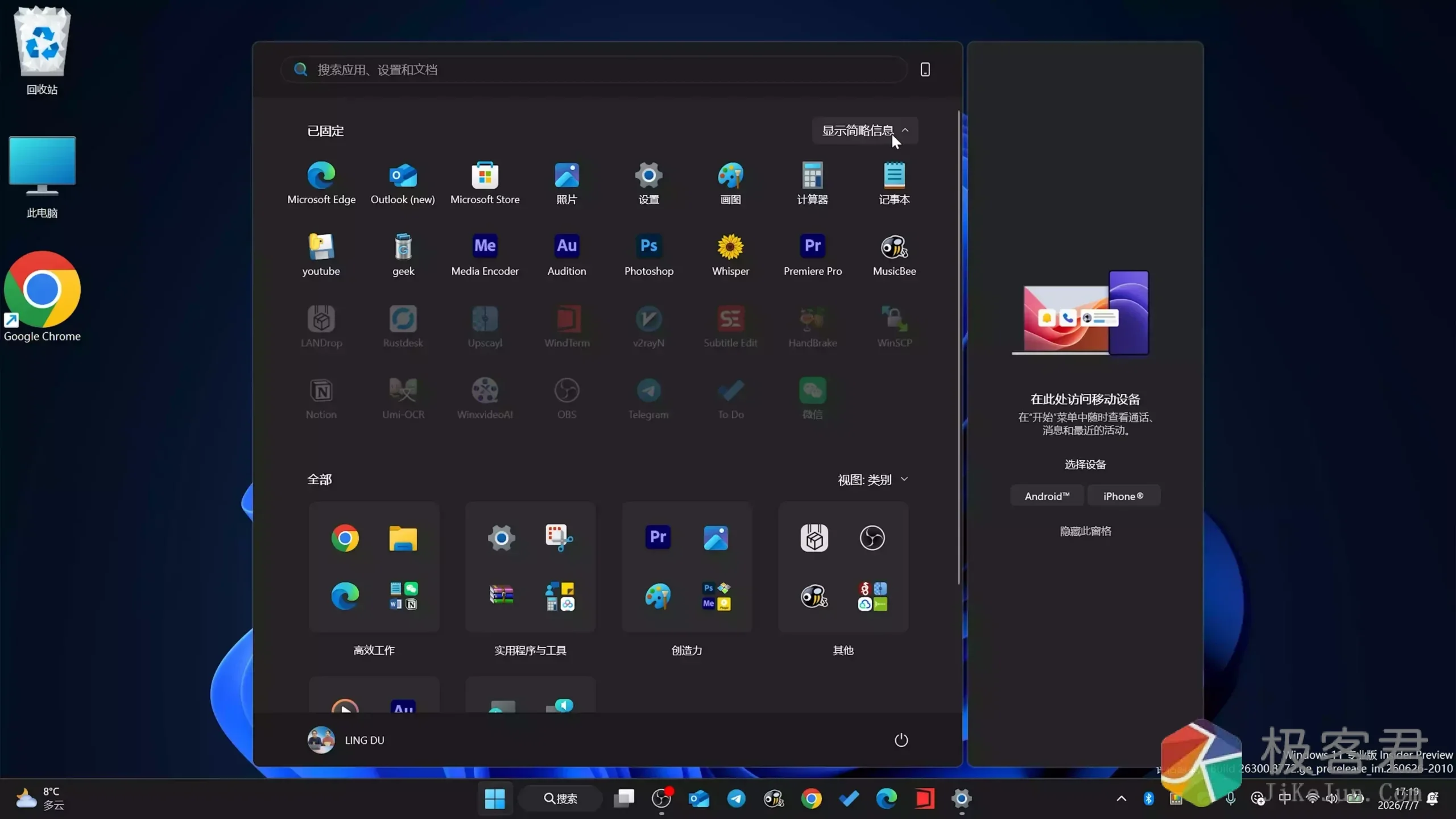Launch Premiere Pro pinned app
The height and width of the screenshot is (819, 1456).
click(x=812, y=255)
